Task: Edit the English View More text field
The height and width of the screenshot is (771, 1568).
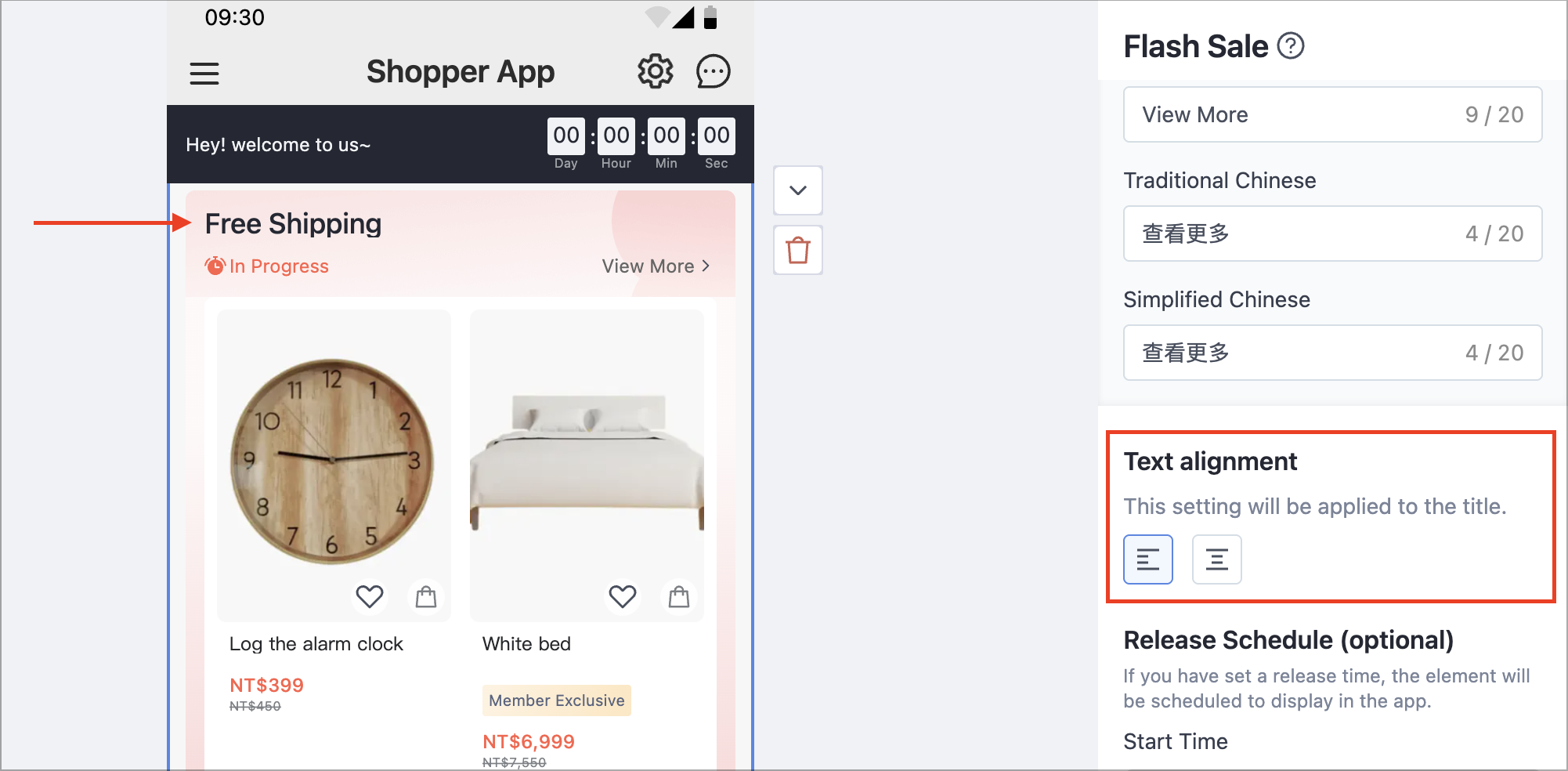Action: [x=1332, y=114]
